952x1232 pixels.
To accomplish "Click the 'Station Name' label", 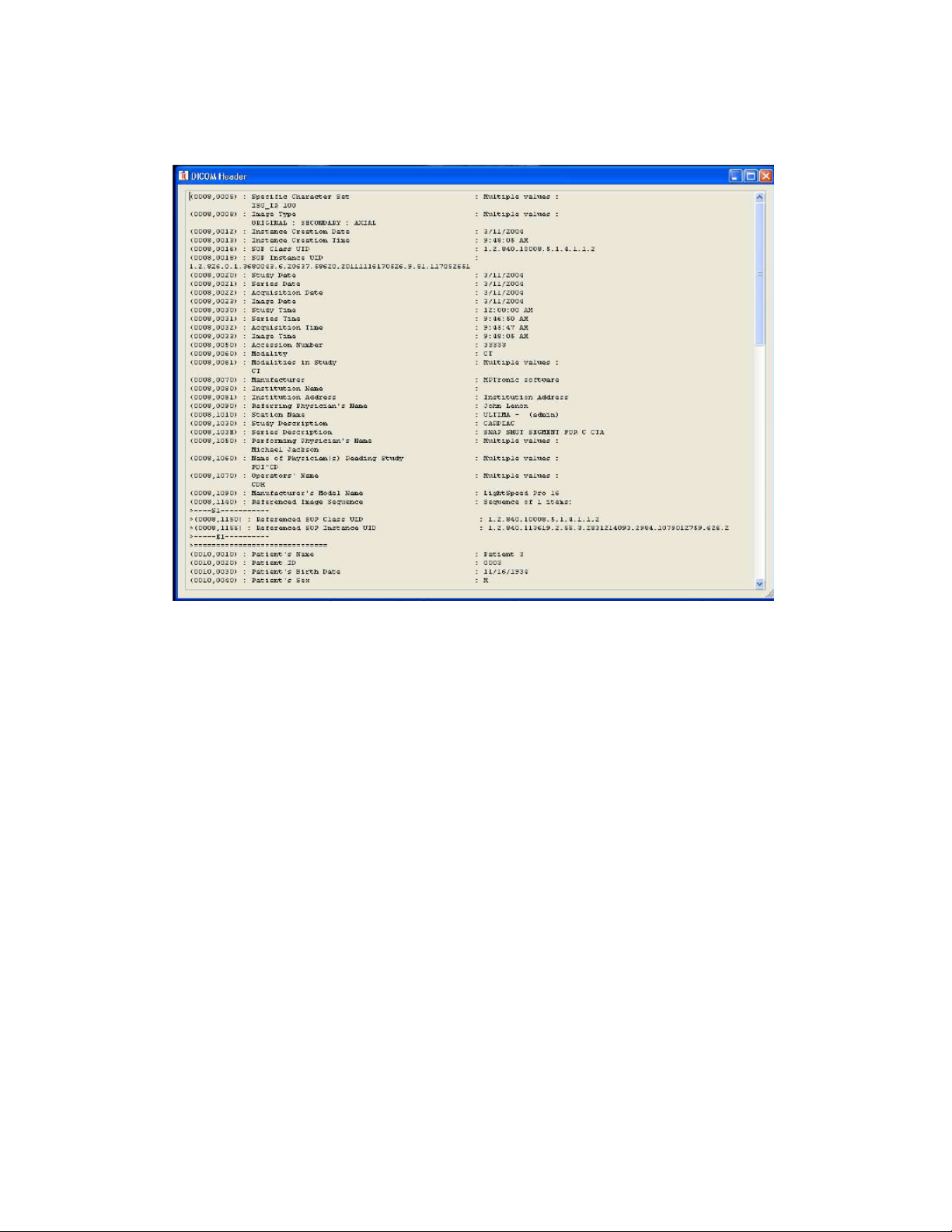I will tap(277, 414).
